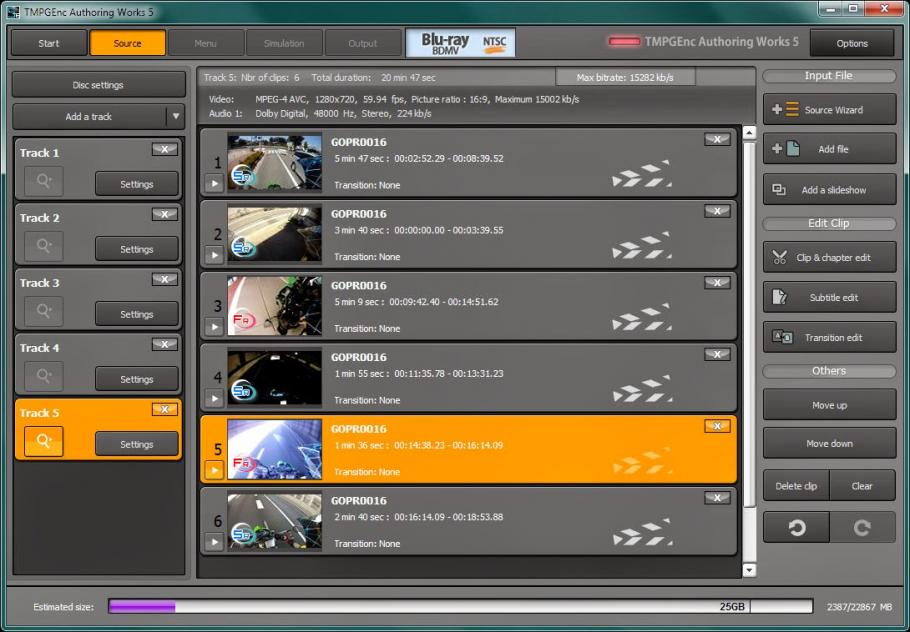Play clip 5 with its small play button
The width and height of the screenshot is (910, 632).
click(214, 470)
